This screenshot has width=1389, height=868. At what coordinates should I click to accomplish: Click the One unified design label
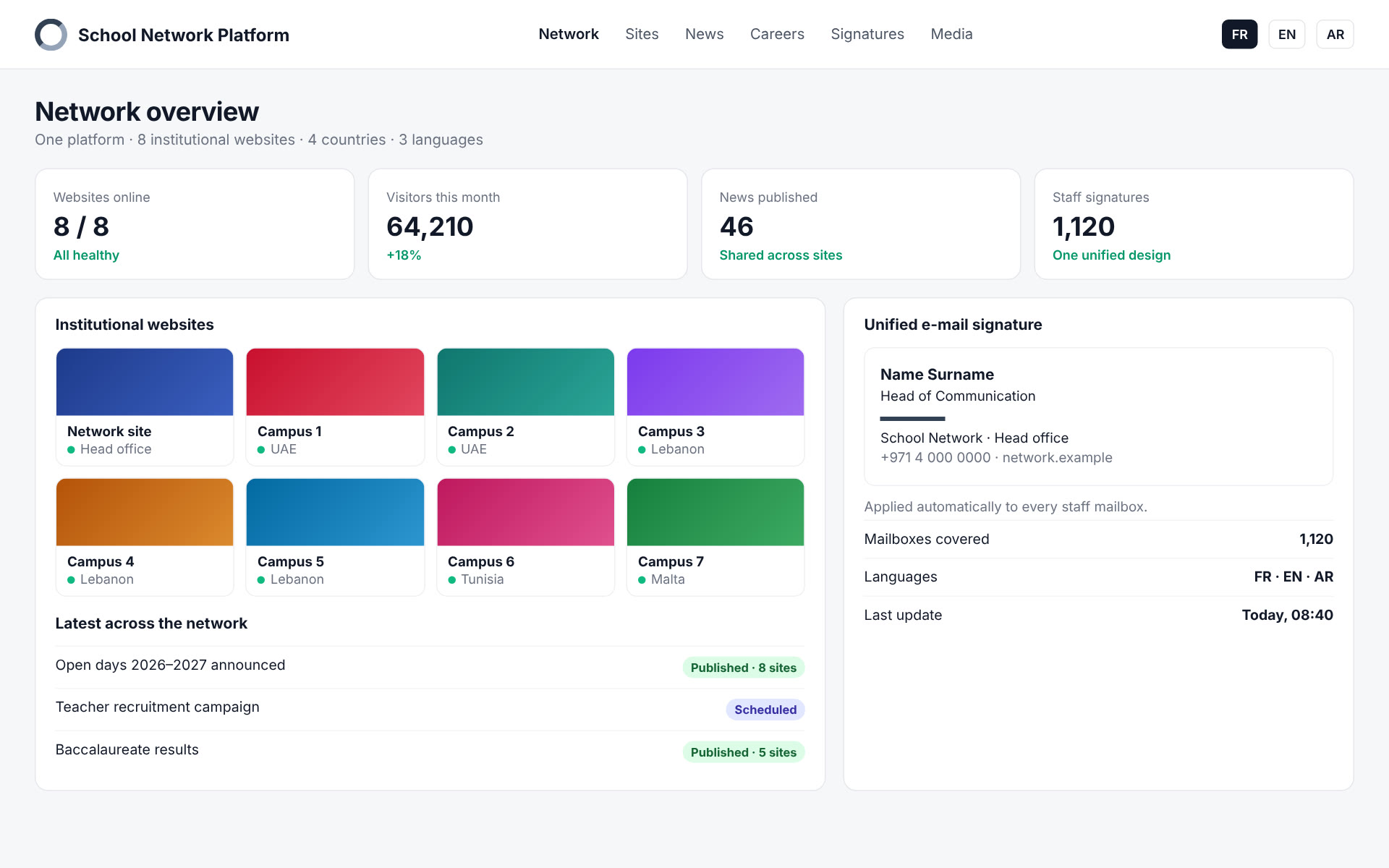pyautogui.click(x=1111, y=255)
